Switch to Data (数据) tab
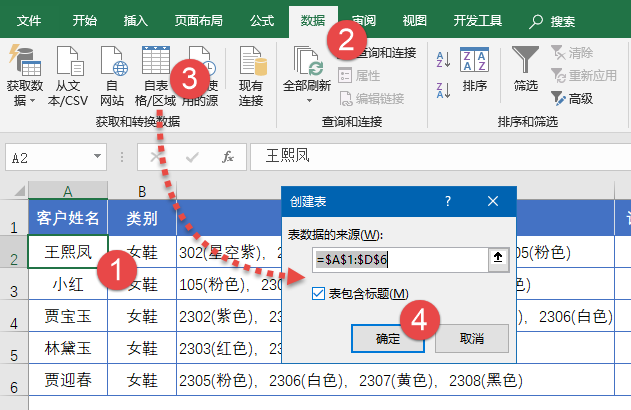 pyautogui.click(x=313, y=21)
